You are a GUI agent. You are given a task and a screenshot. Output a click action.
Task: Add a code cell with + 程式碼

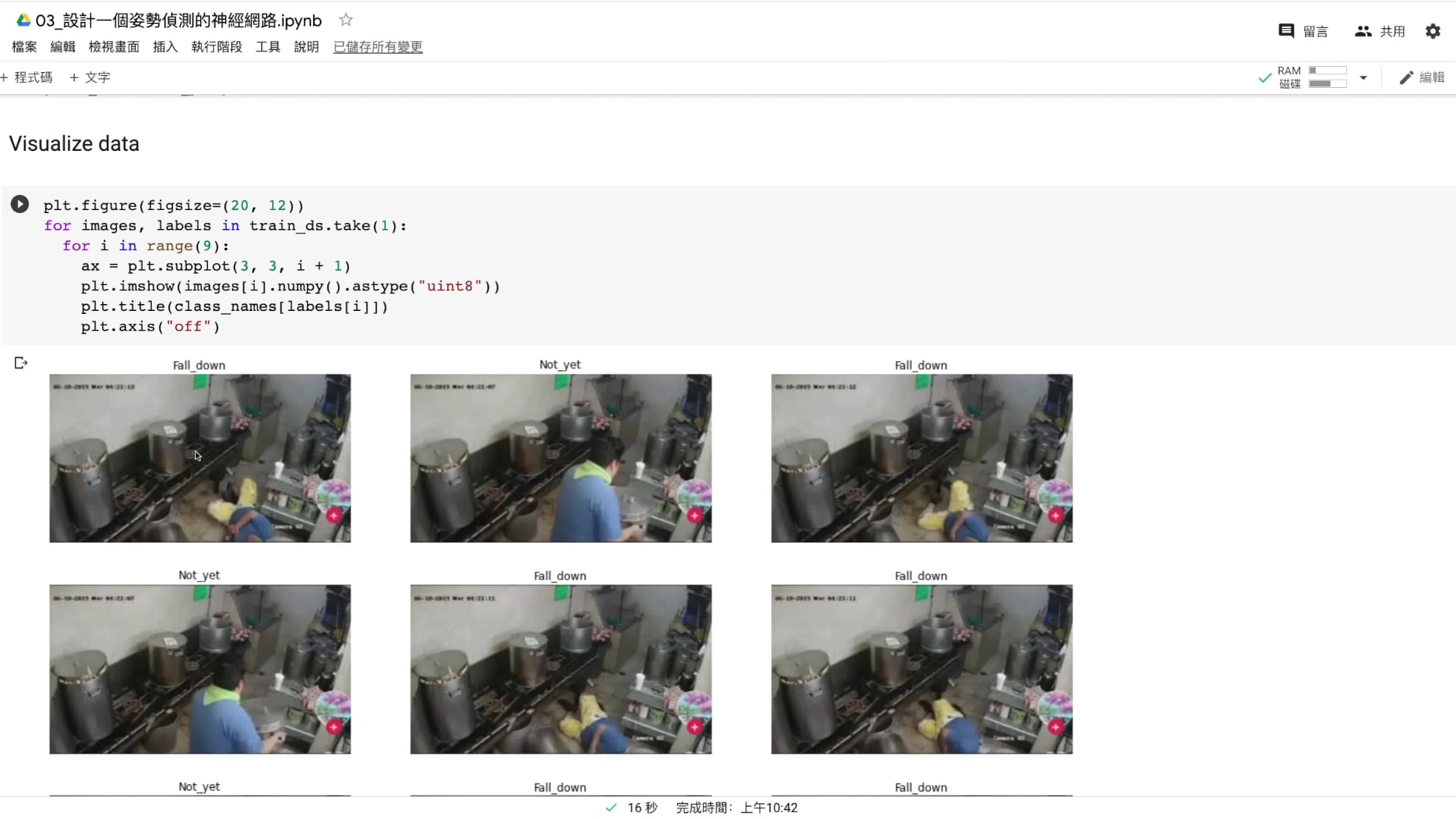pyautogui.click(x=27, y=77)
